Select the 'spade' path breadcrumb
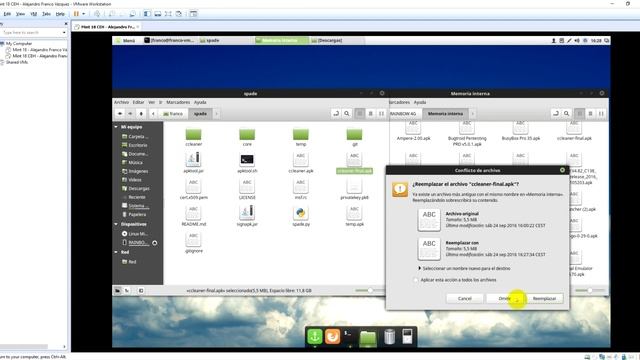This screenshot has width=640, height=360. coord(200,113)
